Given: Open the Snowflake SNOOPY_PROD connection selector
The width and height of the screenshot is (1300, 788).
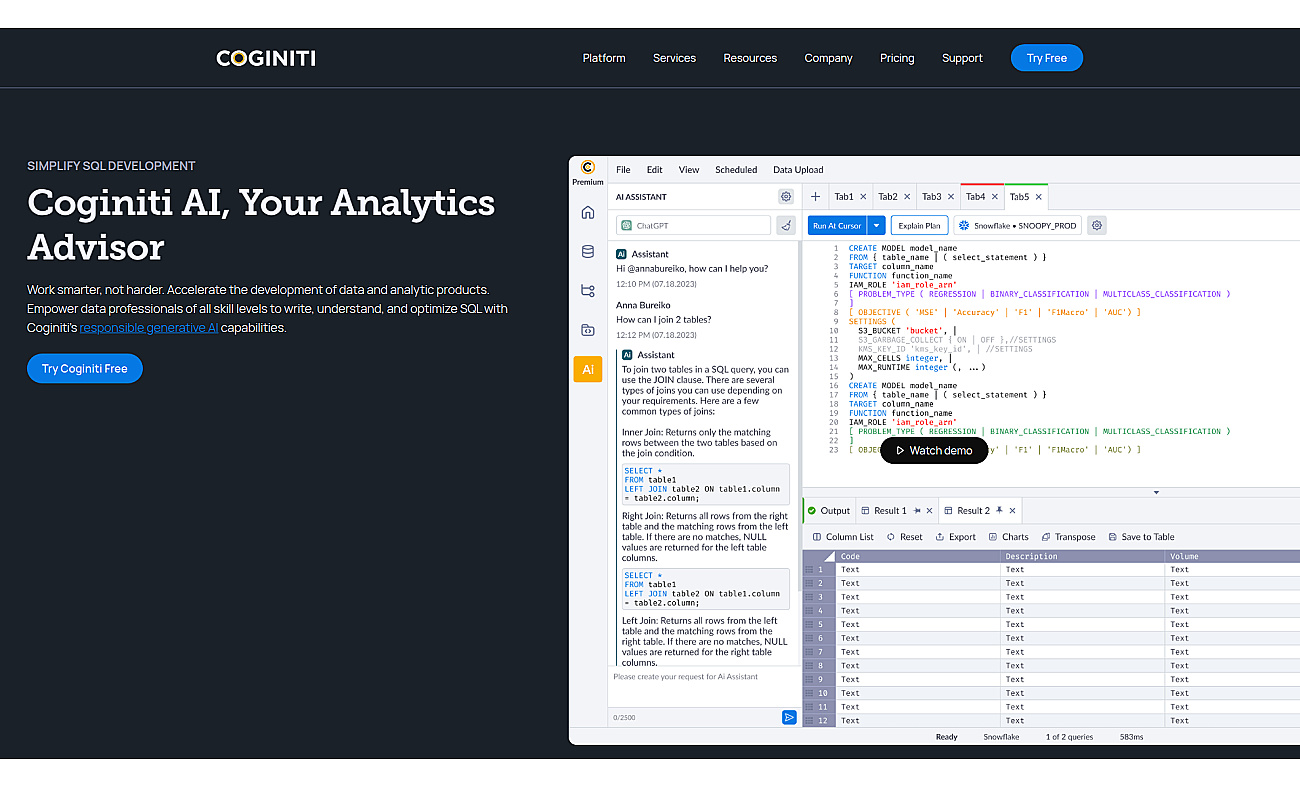Looking at the screenshot, I should pos(1017,226).
